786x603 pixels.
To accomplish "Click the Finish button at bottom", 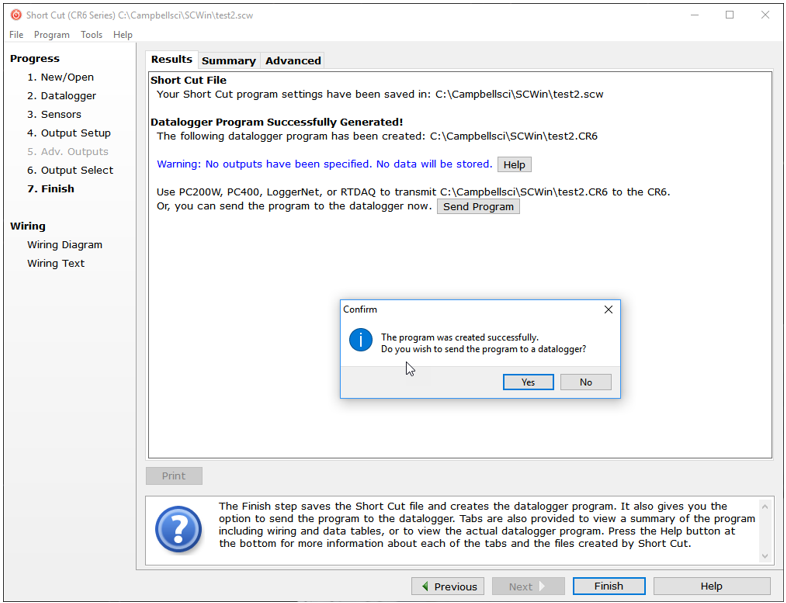I will (x=609, y=586).
